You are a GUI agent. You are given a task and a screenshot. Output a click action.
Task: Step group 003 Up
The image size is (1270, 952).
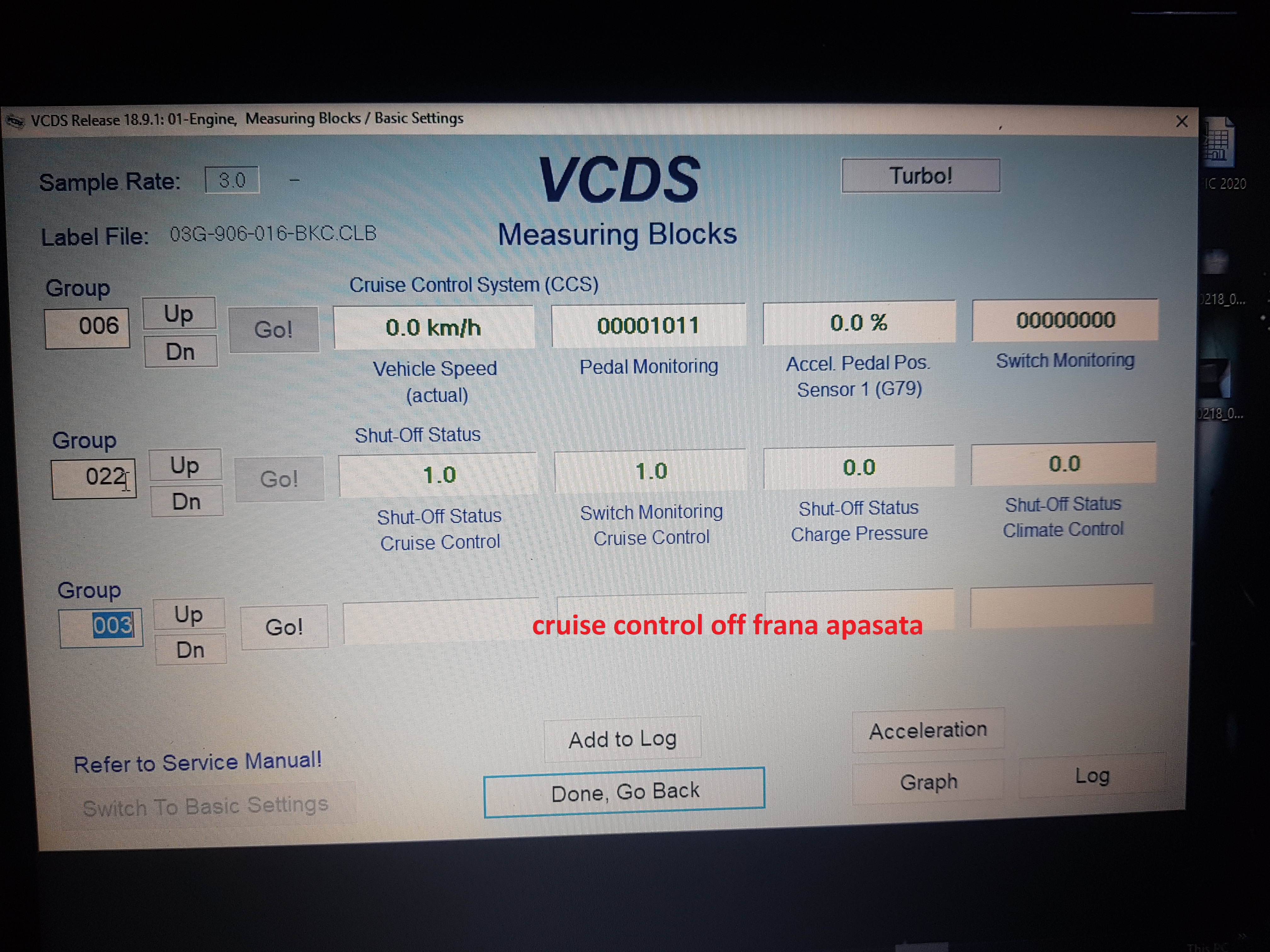[189, 614]
